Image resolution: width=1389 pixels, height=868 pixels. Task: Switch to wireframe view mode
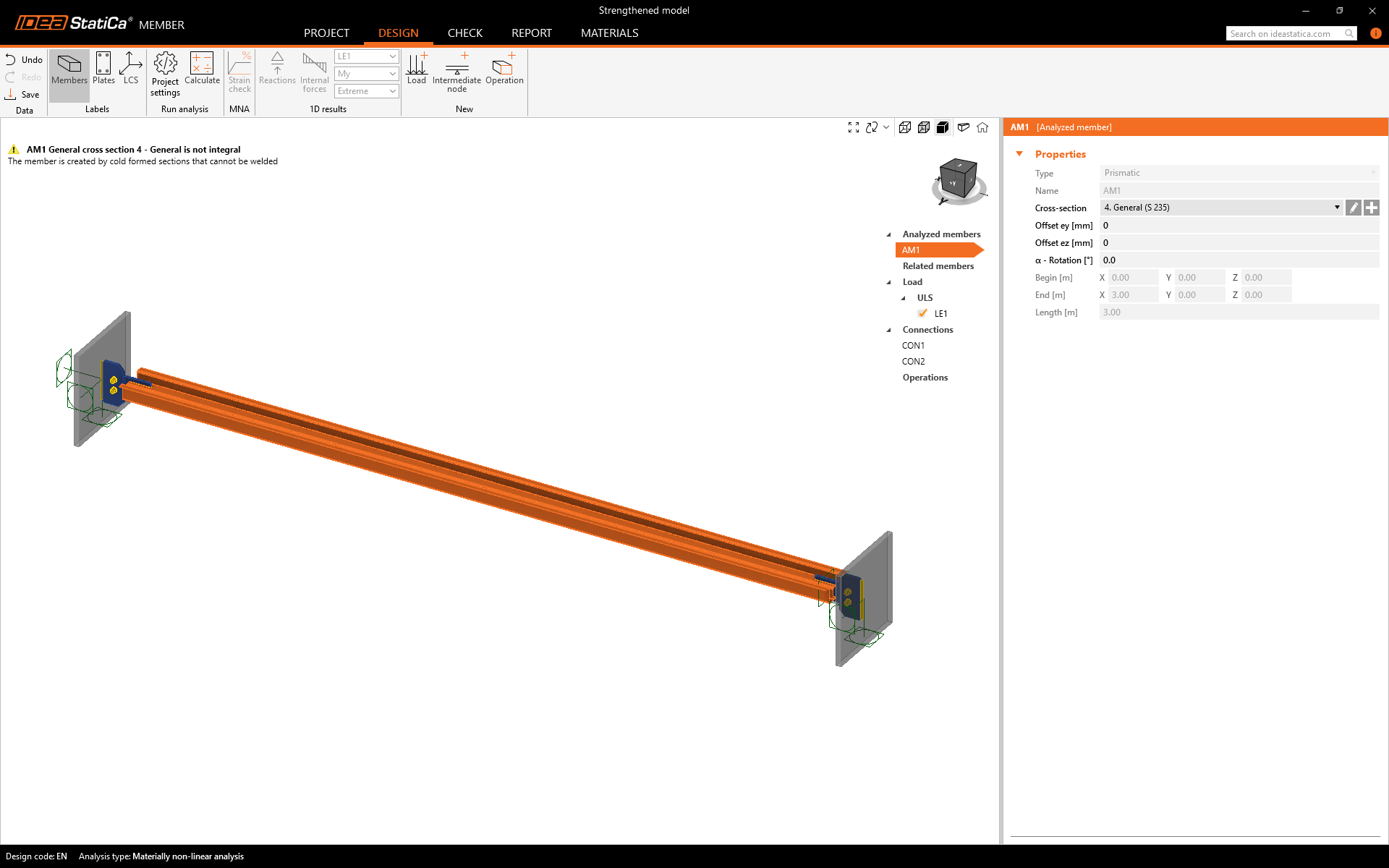coord(905,127)
